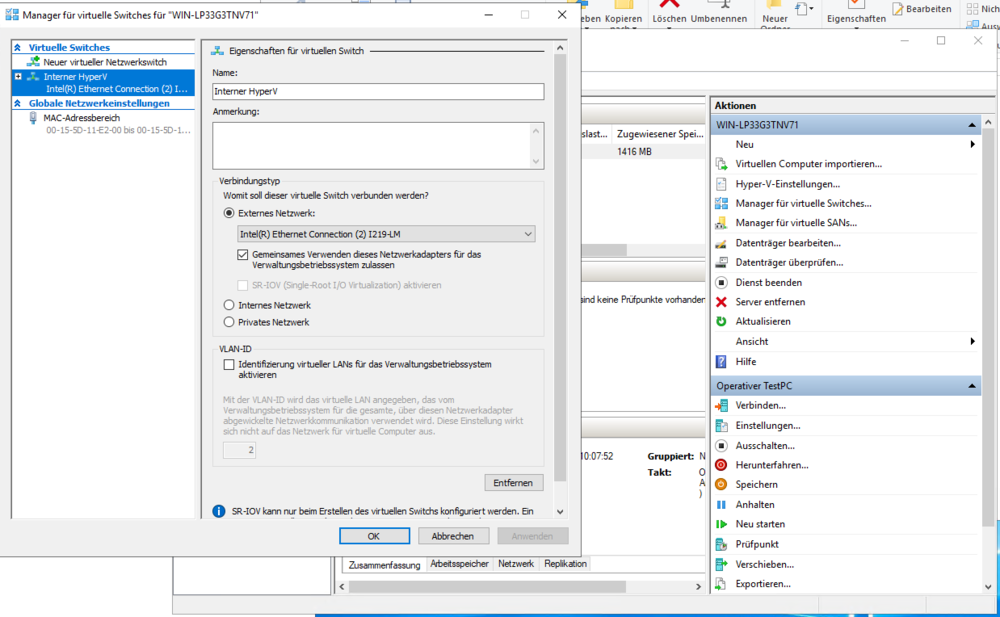Collapse the Operativer TestPC actions section
Screen dimensions: 1000x617
pos(971,386)
